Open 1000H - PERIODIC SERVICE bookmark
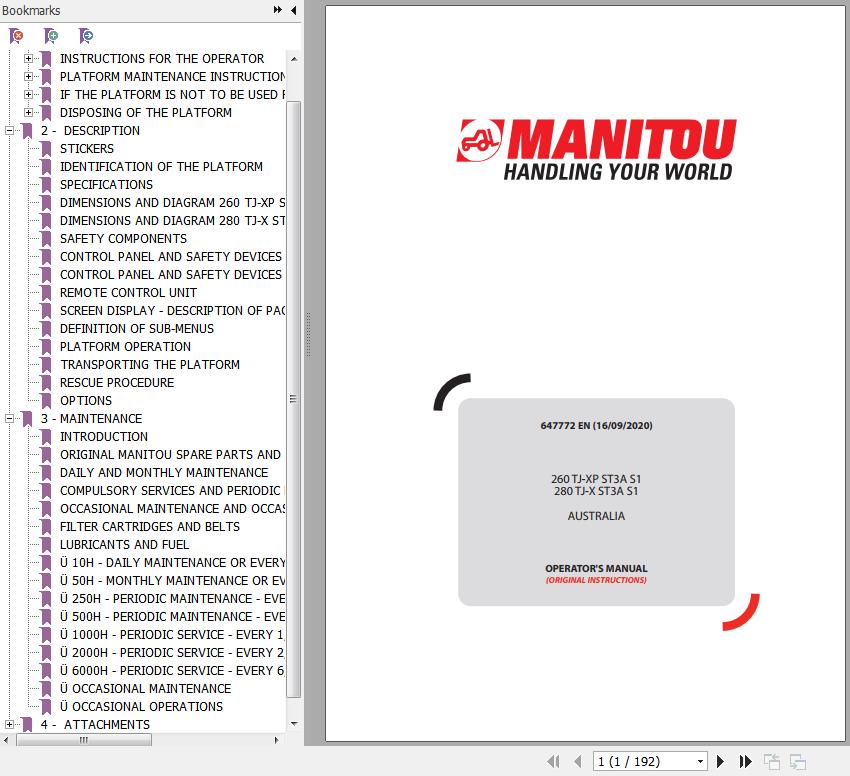 coord(172,634)
